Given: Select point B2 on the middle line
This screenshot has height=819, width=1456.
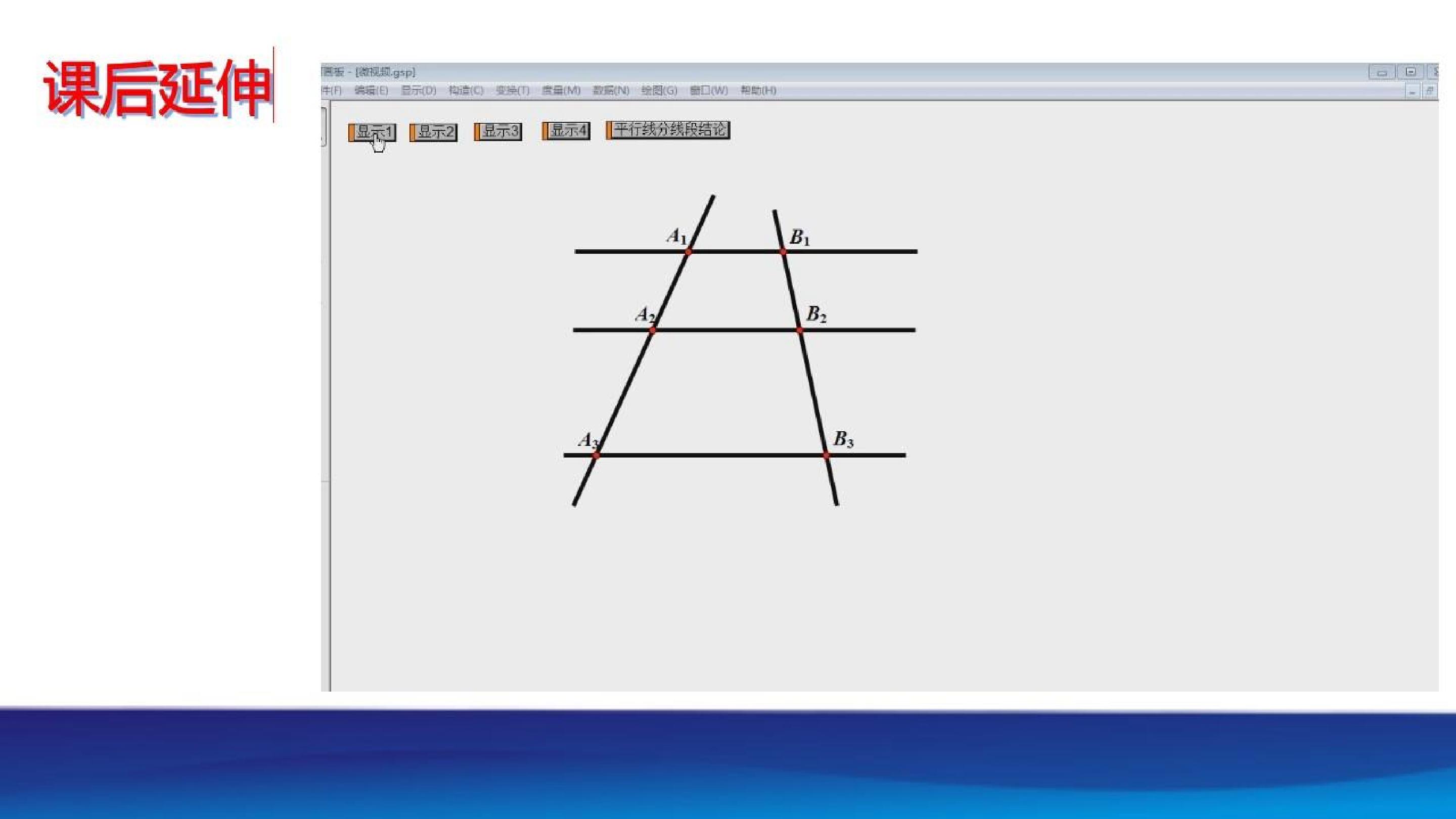Looking at the screenshot, I should [x=799, y=330].
